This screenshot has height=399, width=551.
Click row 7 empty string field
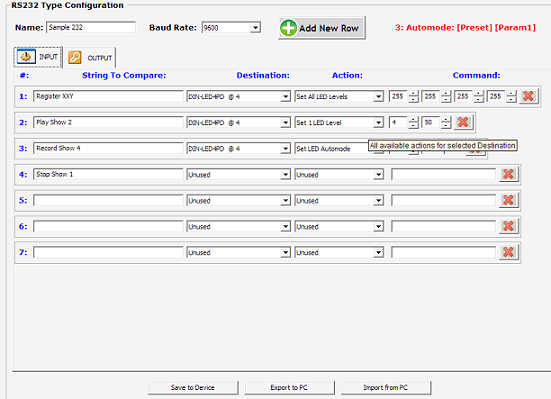108,252
